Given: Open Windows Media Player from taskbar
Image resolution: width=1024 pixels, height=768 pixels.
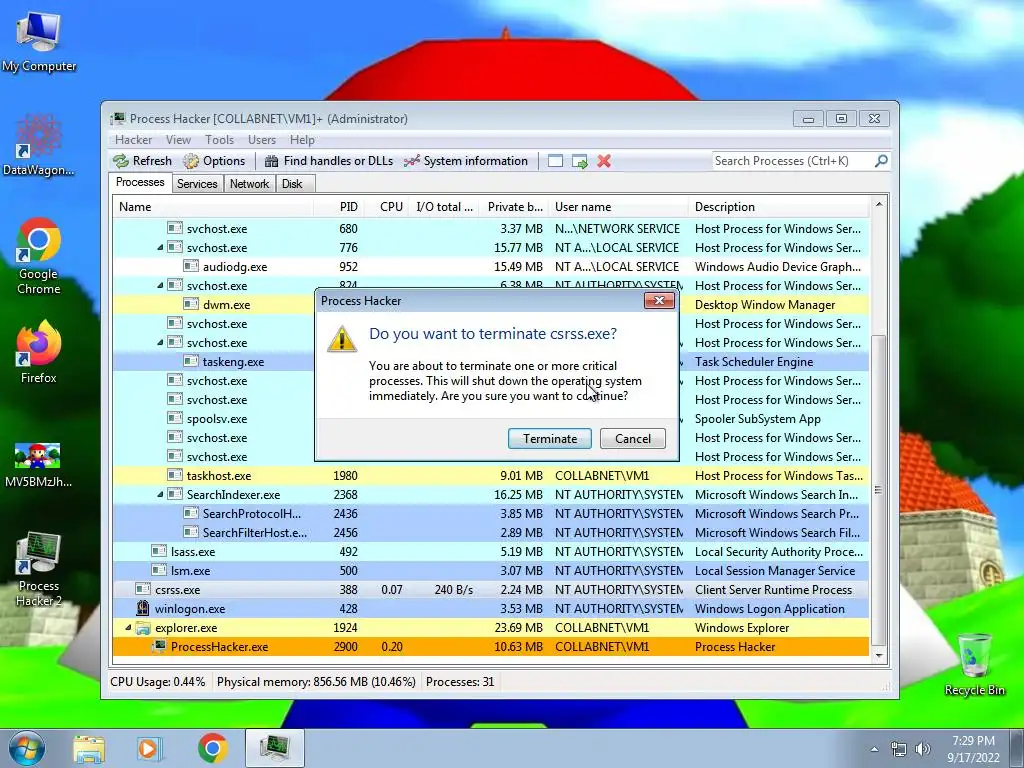Looking at the screenshot, I should pyautogui.click(x=148, y=748).
